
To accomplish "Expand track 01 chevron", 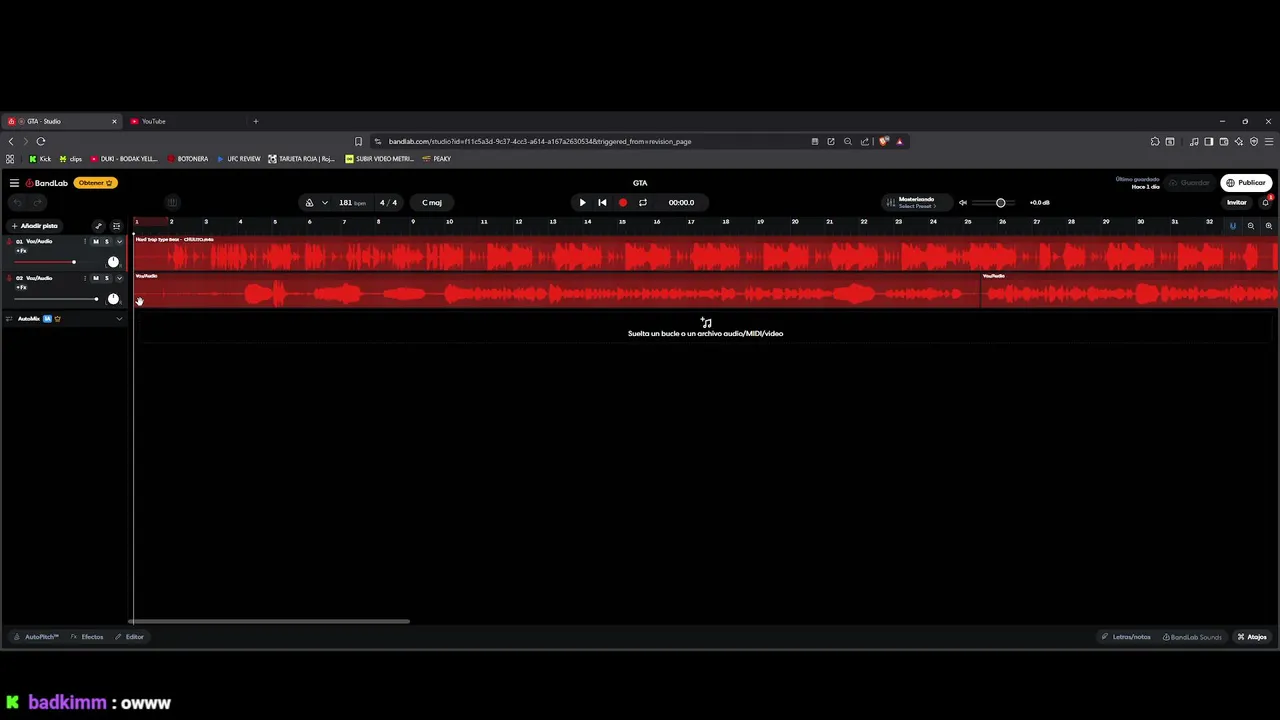I will [119, 241].
